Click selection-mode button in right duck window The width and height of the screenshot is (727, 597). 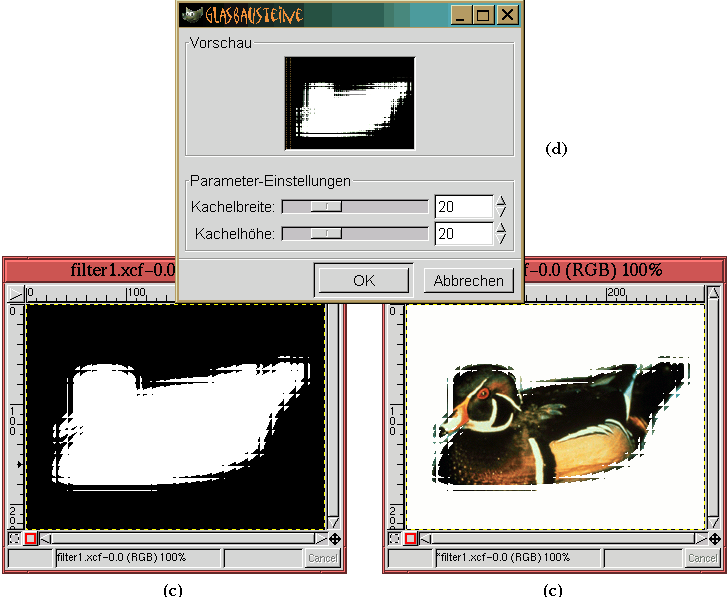coord(394,539)
